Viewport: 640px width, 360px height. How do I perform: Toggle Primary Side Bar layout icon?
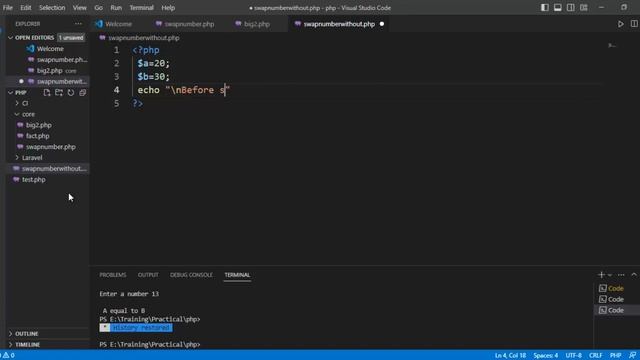point(544,7)
